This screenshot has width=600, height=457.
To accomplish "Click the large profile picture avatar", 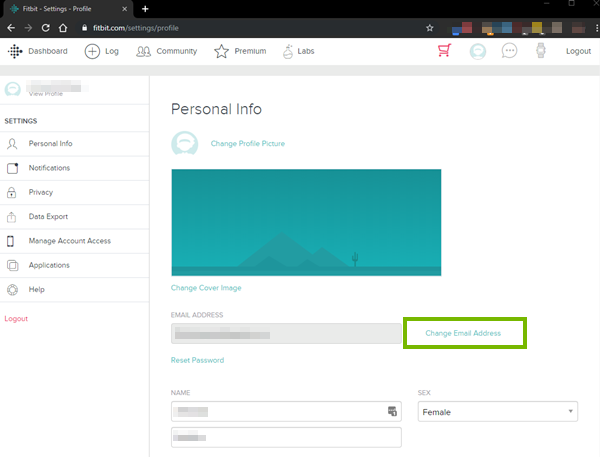I will (x=184, y=143).
